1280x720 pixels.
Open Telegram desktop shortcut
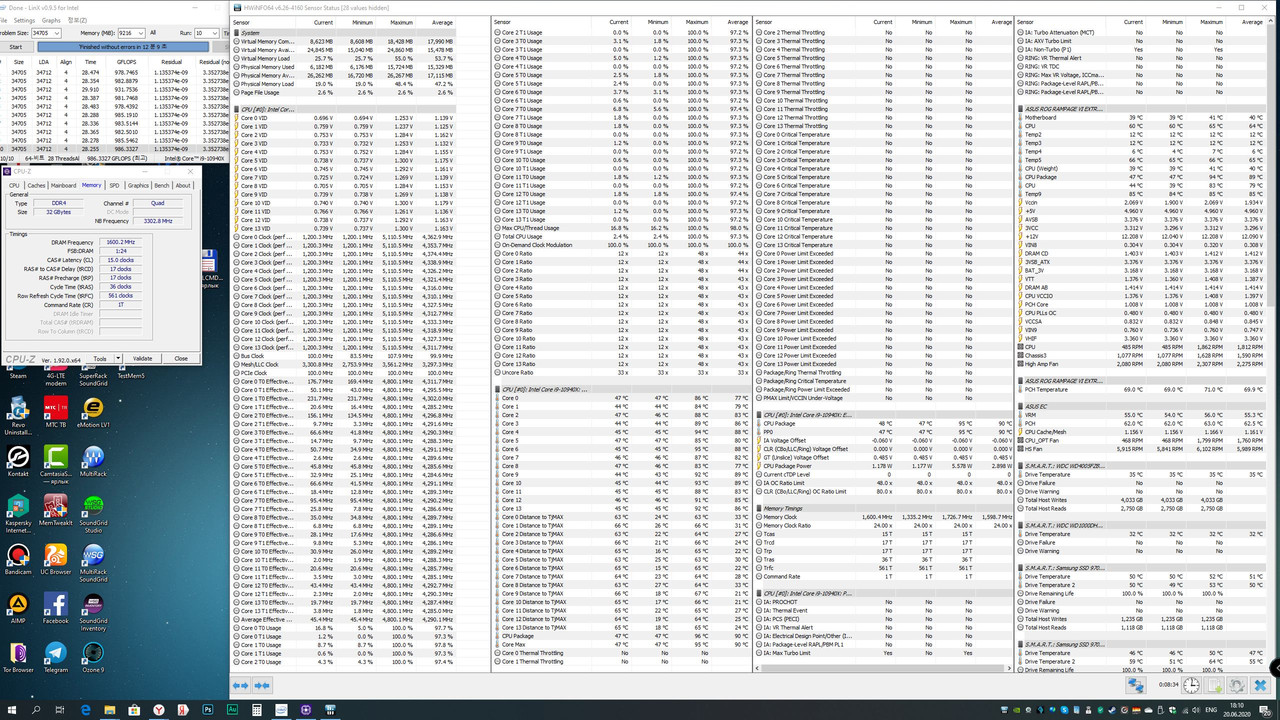coord(56,660)
